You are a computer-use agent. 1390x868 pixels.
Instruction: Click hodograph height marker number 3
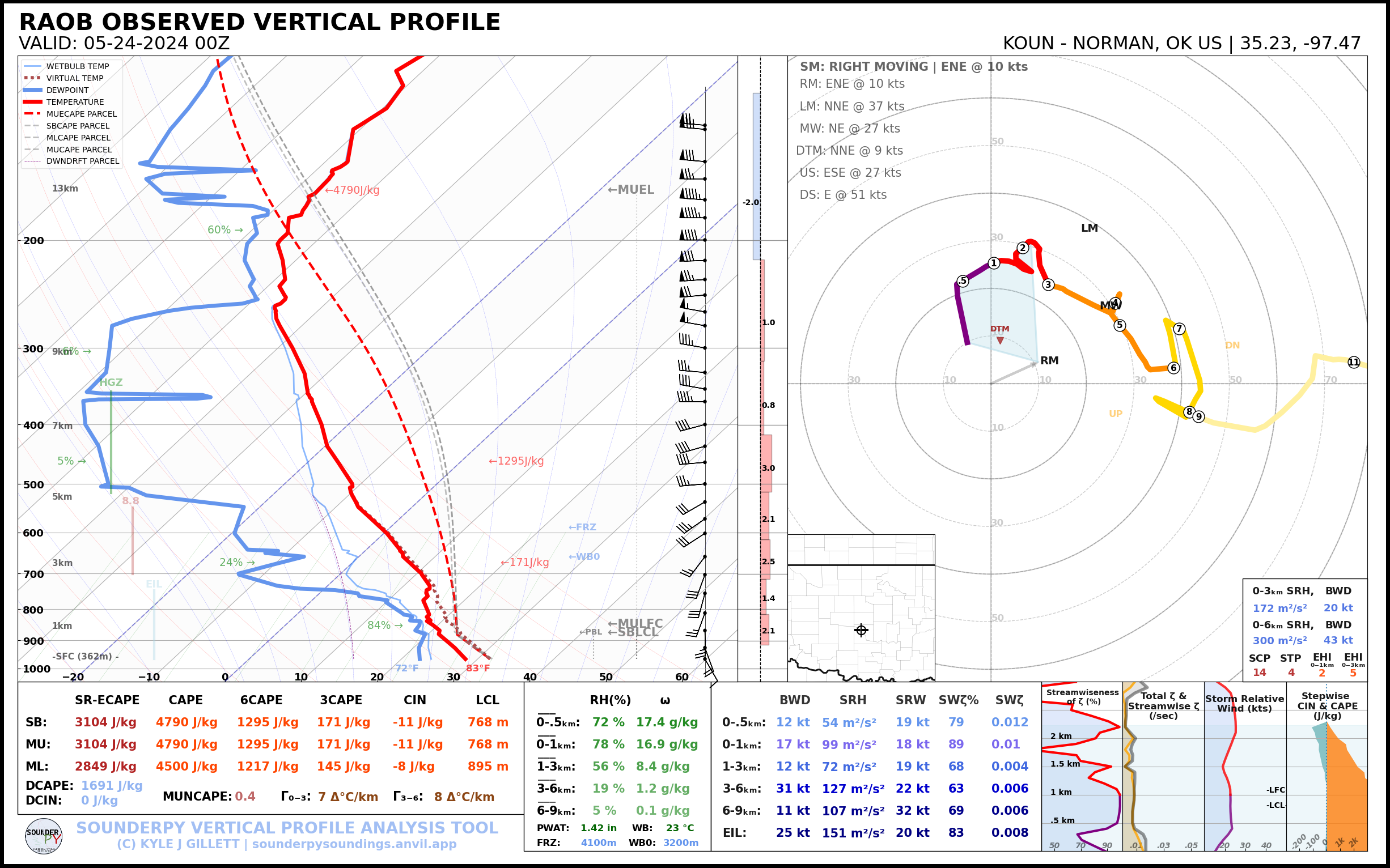click(x=1048, y=285)
